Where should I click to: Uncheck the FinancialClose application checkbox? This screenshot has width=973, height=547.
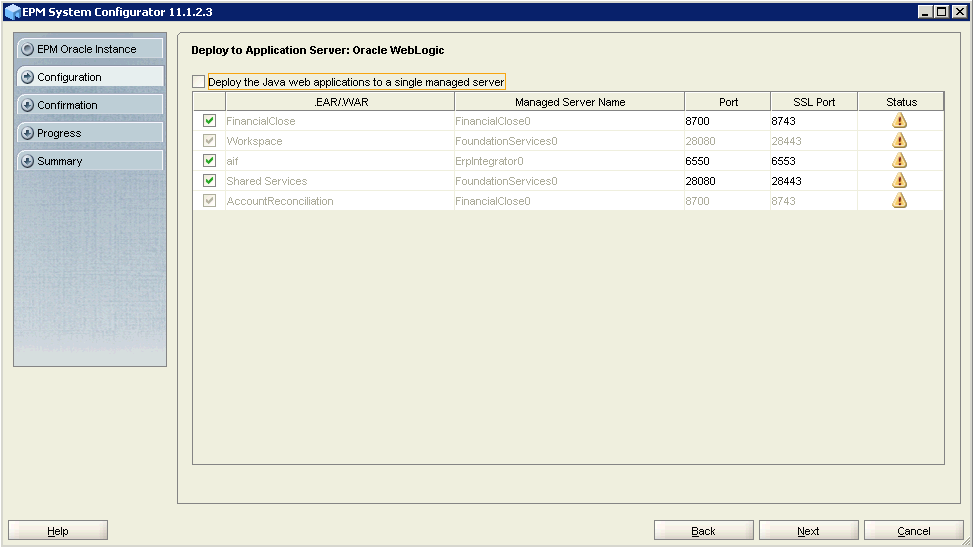coord(209,121)
